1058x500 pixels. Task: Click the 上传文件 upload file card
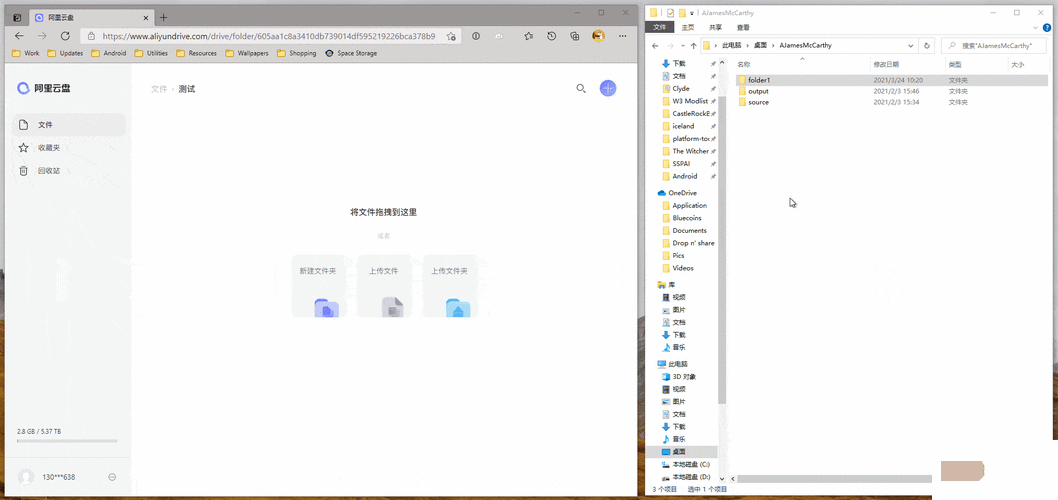[384, 286]
